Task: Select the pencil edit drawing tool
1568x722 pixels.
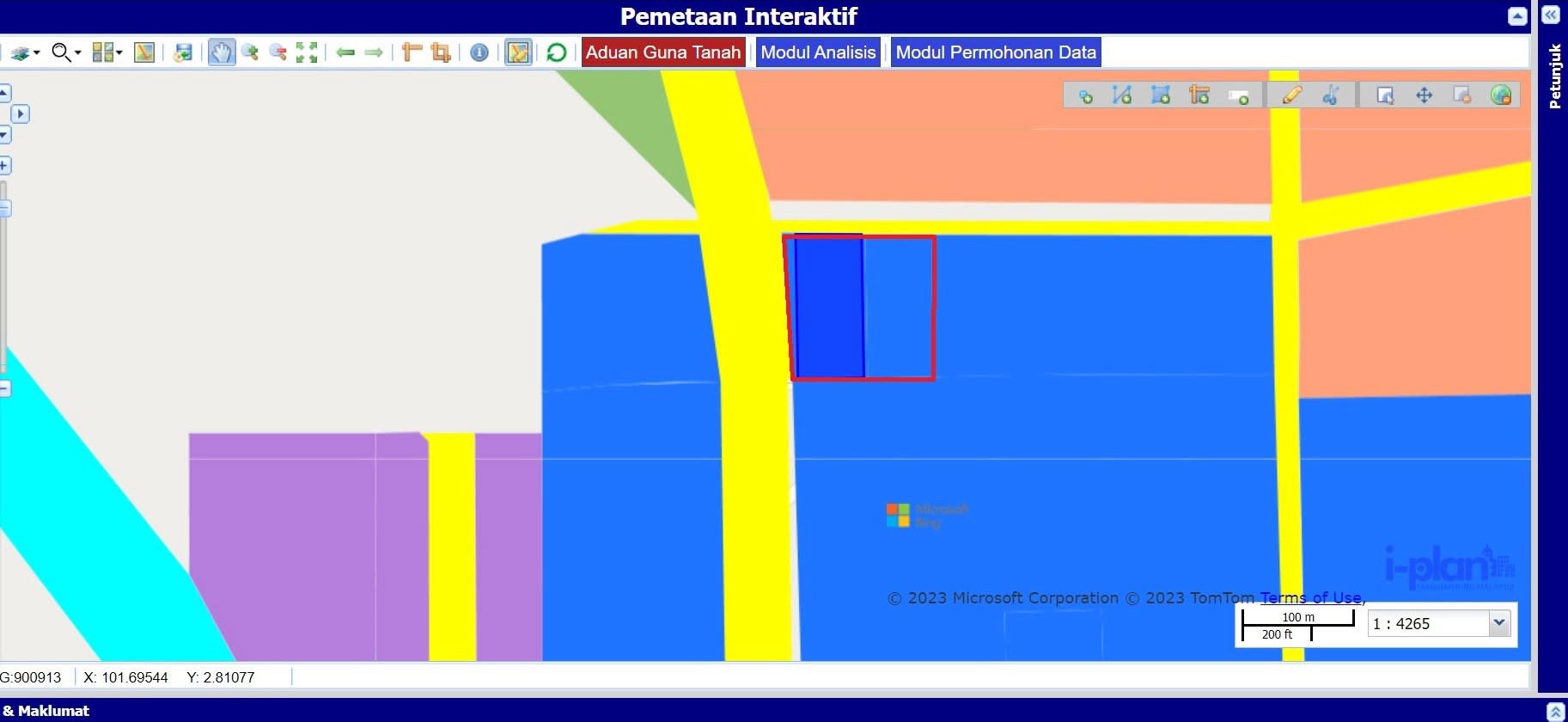Action: point(1291,95)
